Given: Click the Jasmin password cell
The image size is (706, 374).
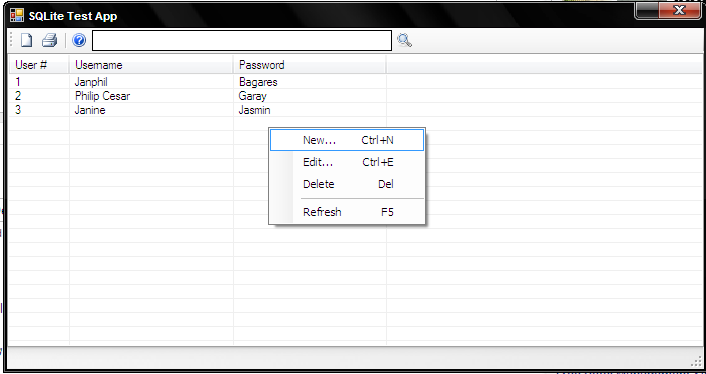Looking at the screenshot, I should tap(254, 110).
